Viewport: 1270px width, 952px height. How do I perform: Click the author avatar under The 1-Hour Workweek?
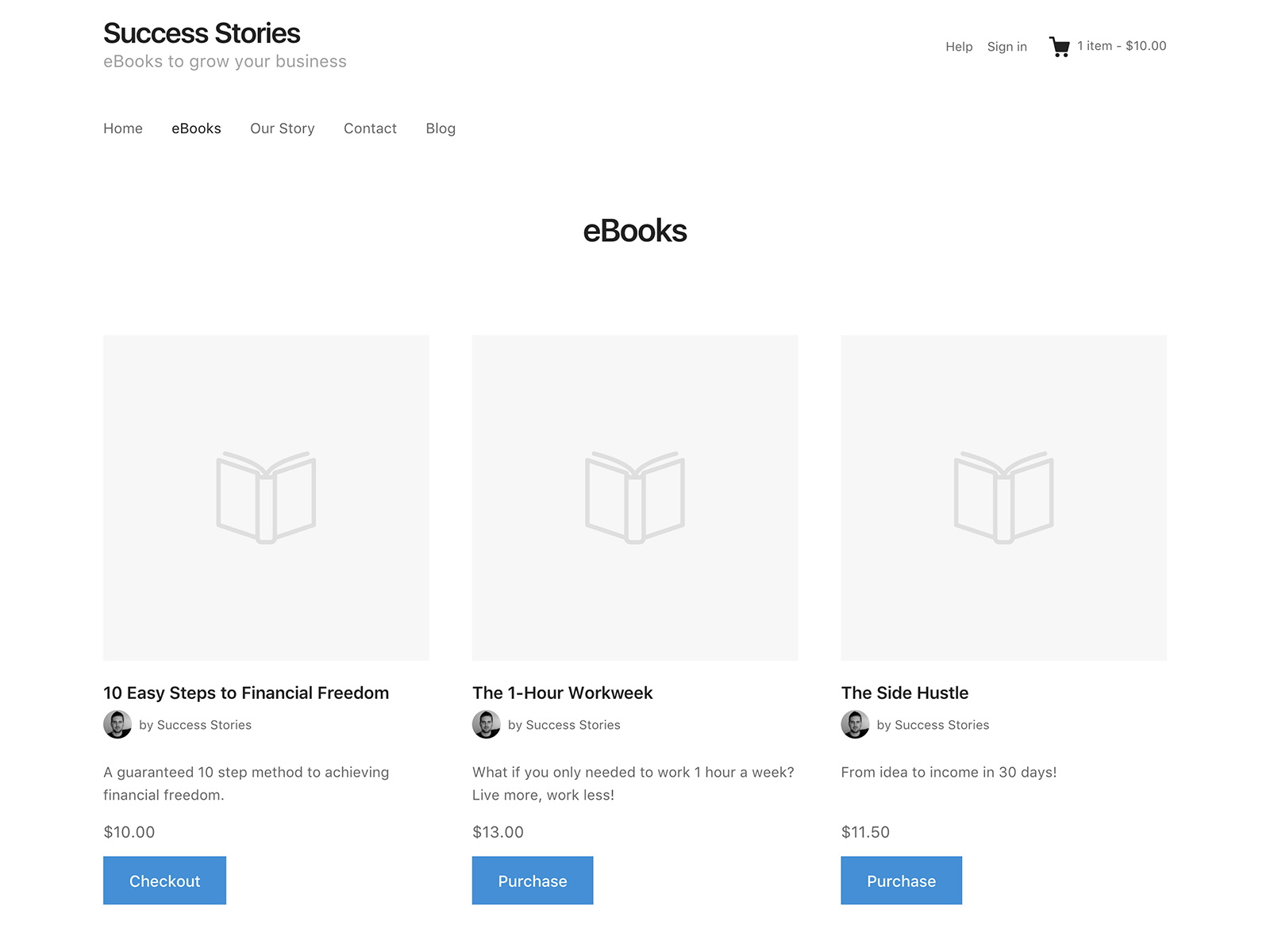coord(487,724)
